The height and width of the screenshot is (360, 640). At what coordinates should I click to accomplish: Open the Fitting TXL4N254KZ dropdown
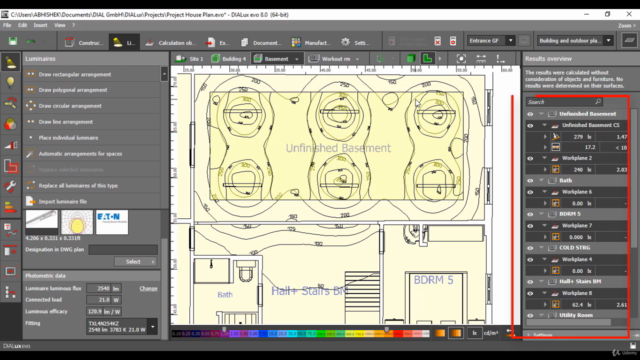click(x=153, y=327)
